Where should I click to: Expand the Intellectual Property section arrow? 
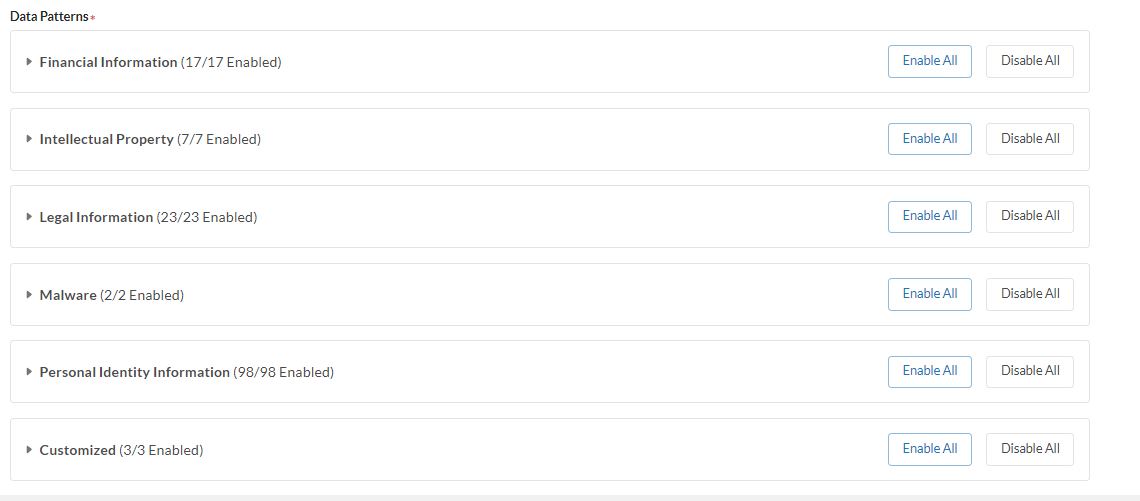(30, 139)
